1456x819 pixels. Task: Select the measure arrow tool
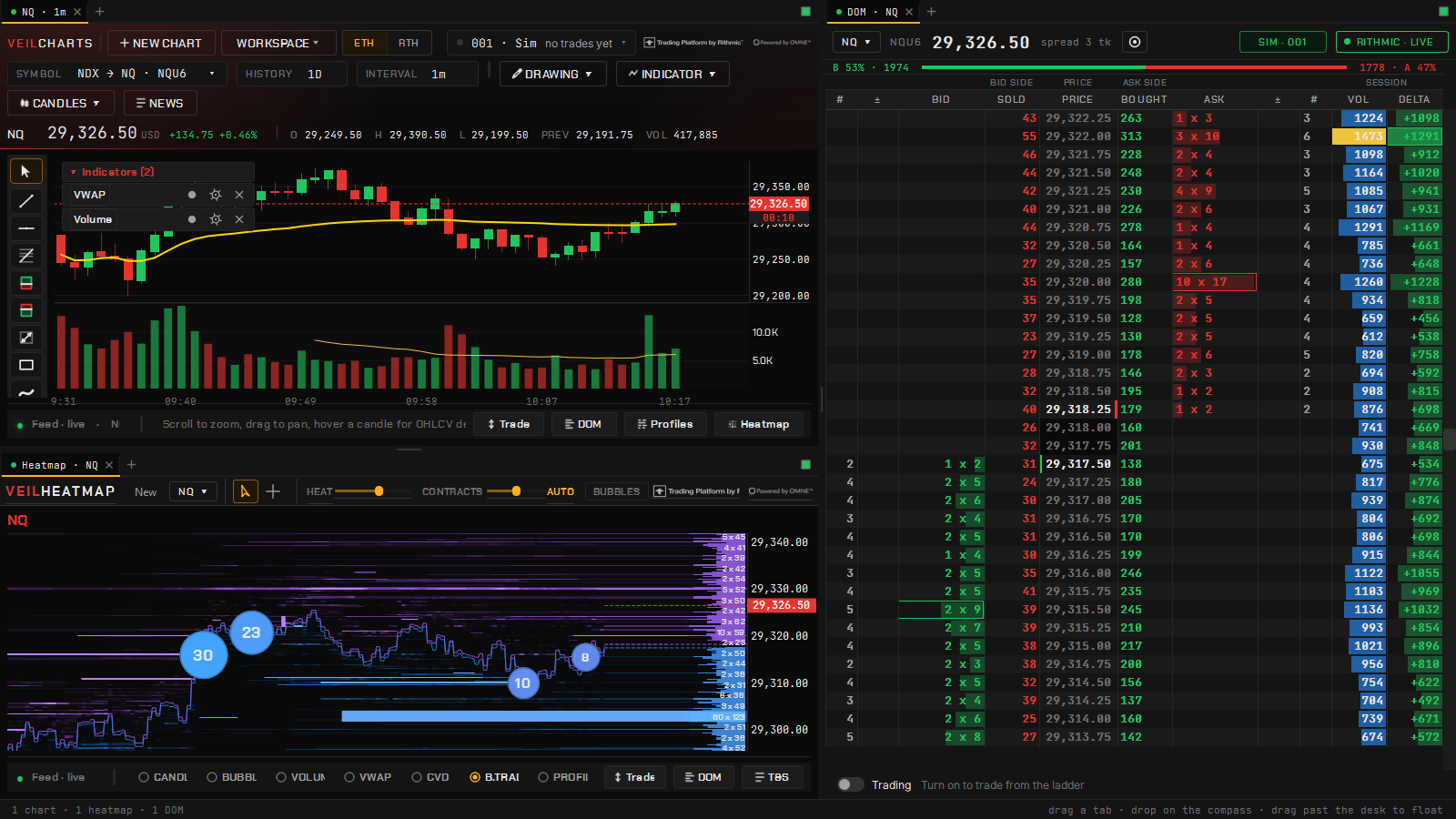(x=25, y=338)
